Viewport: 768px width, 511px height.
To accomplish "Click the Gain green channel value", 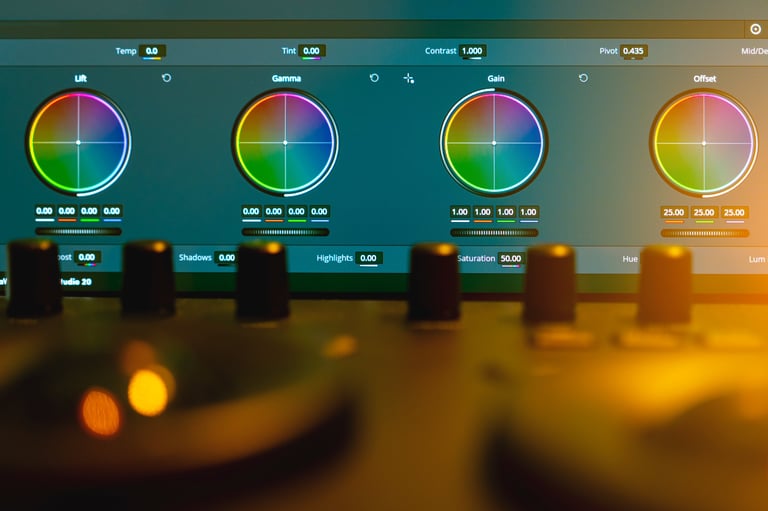I will [505, 212].
